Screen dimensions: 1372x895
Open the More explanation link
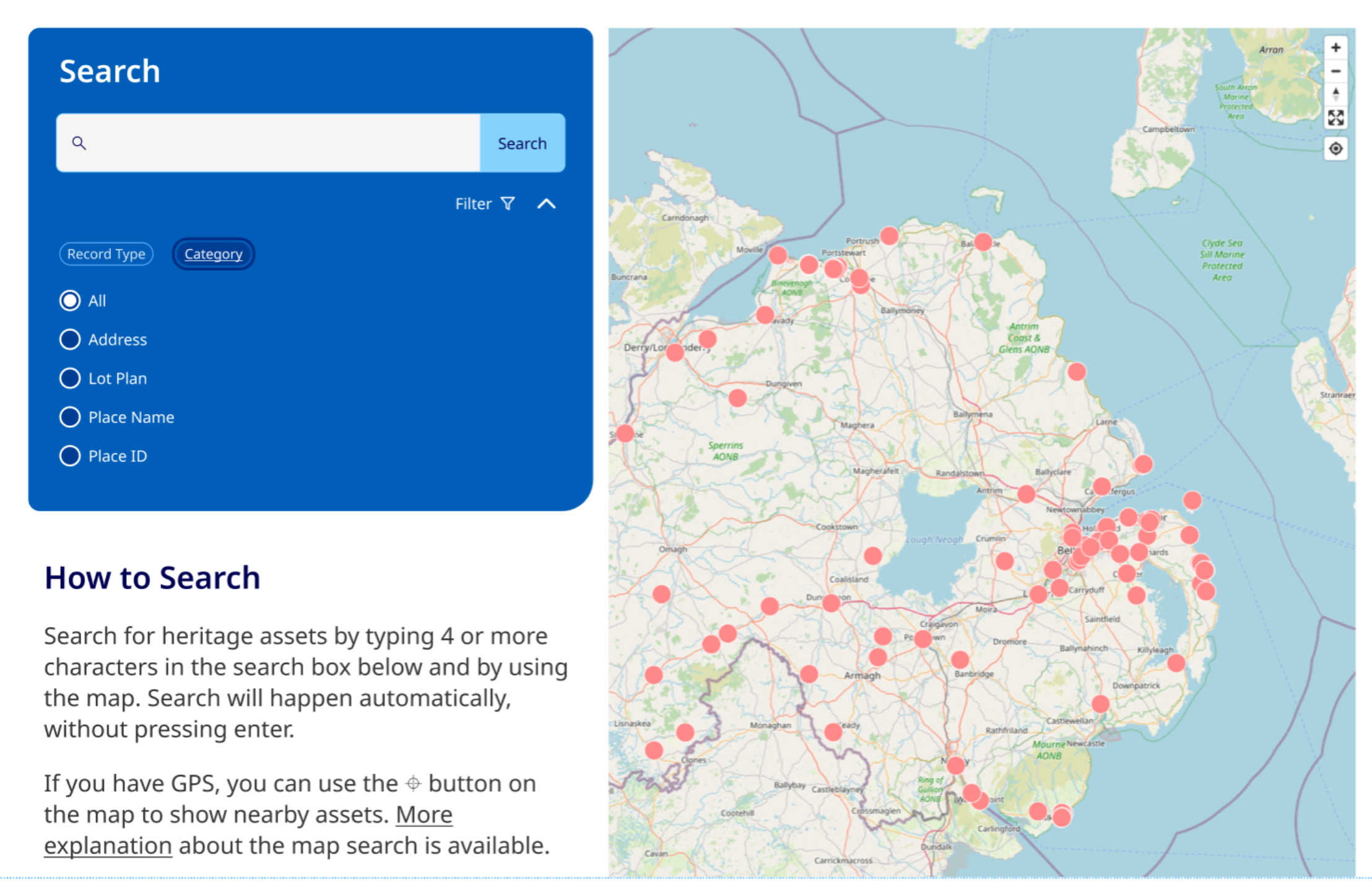click(x=424, y=815)
